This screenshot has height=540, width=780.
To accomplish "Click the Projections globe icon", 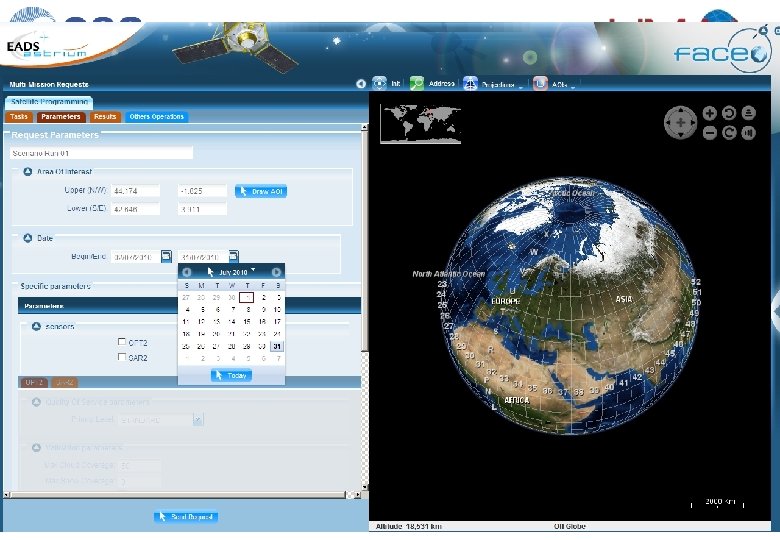I will [470, 83].
